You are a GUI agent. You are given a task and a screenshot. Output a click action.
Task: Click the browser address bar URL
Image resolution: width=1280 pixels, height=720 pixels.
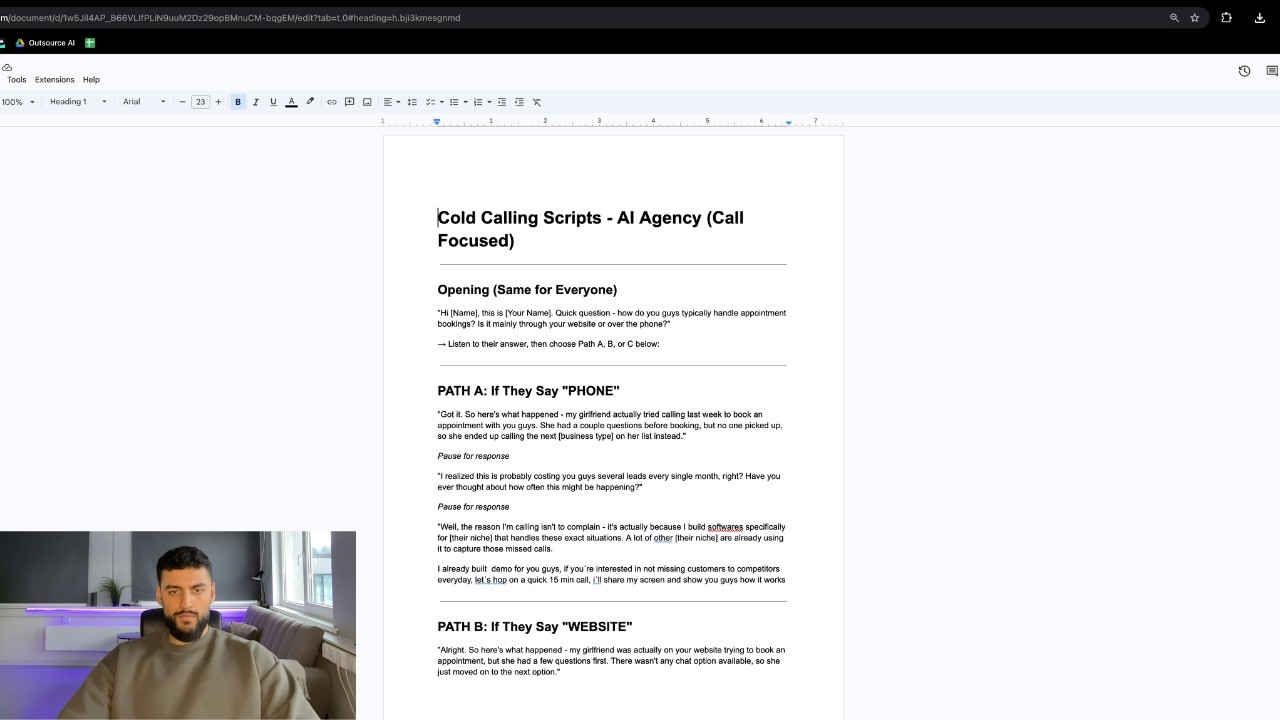coord(230,18)
